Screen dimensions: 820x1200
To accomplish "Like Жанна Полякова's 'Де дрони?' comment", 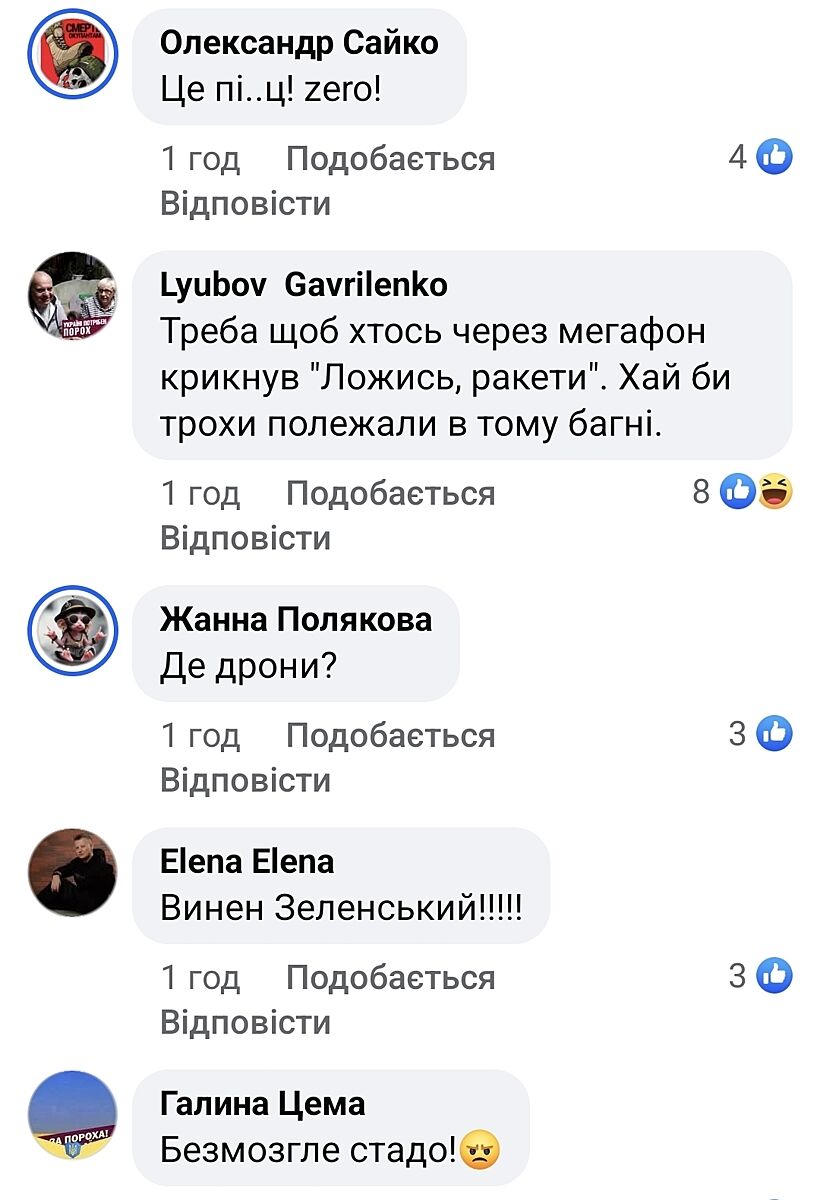I will click(390, 735).
